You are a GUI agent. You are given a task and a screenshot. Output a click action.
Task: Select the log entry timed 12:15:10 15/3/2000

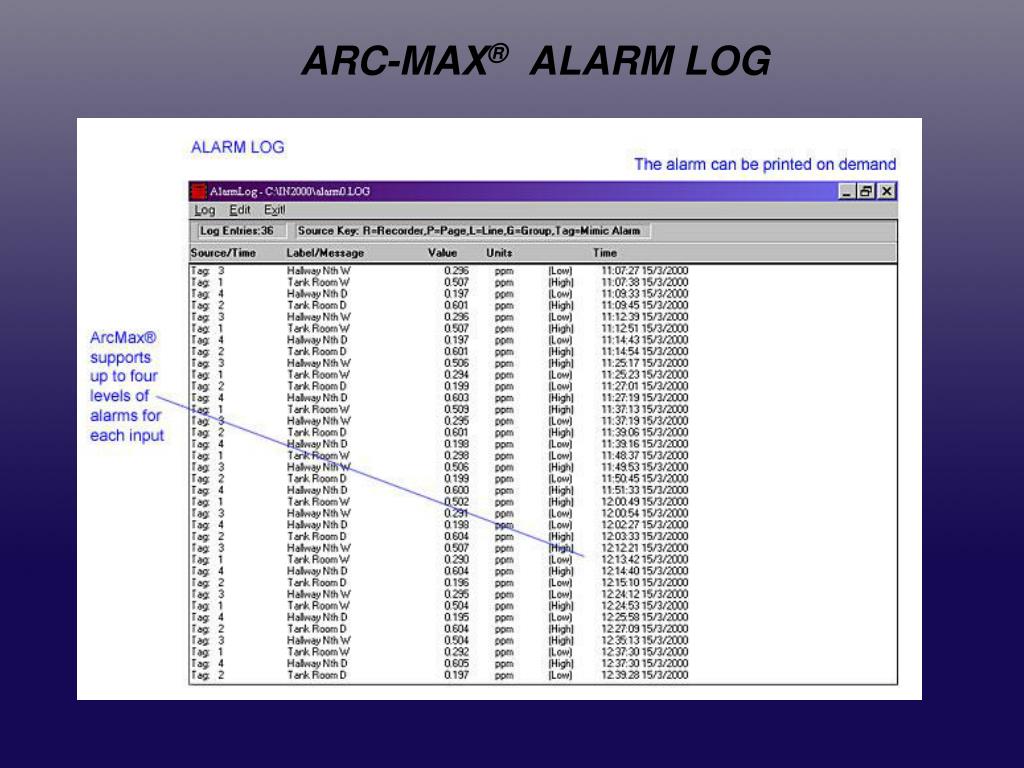click(x=439, y=583)
